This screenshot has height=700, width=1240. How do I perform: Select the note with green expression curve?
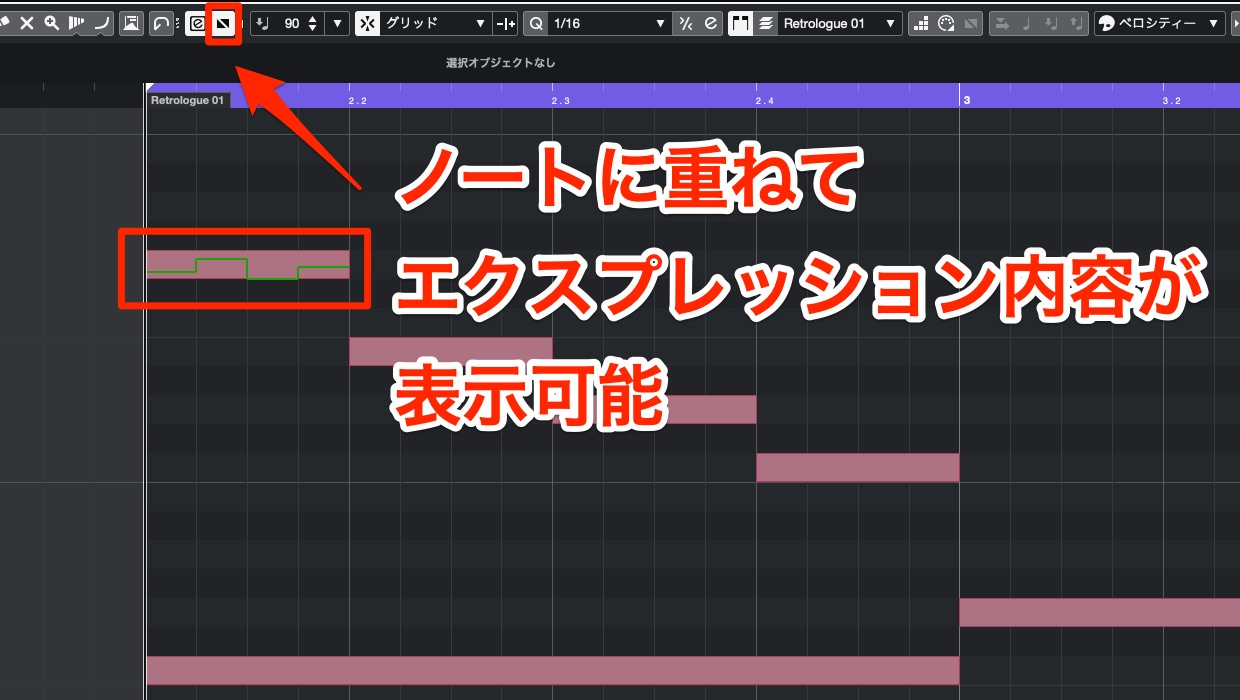click(248, 264)
